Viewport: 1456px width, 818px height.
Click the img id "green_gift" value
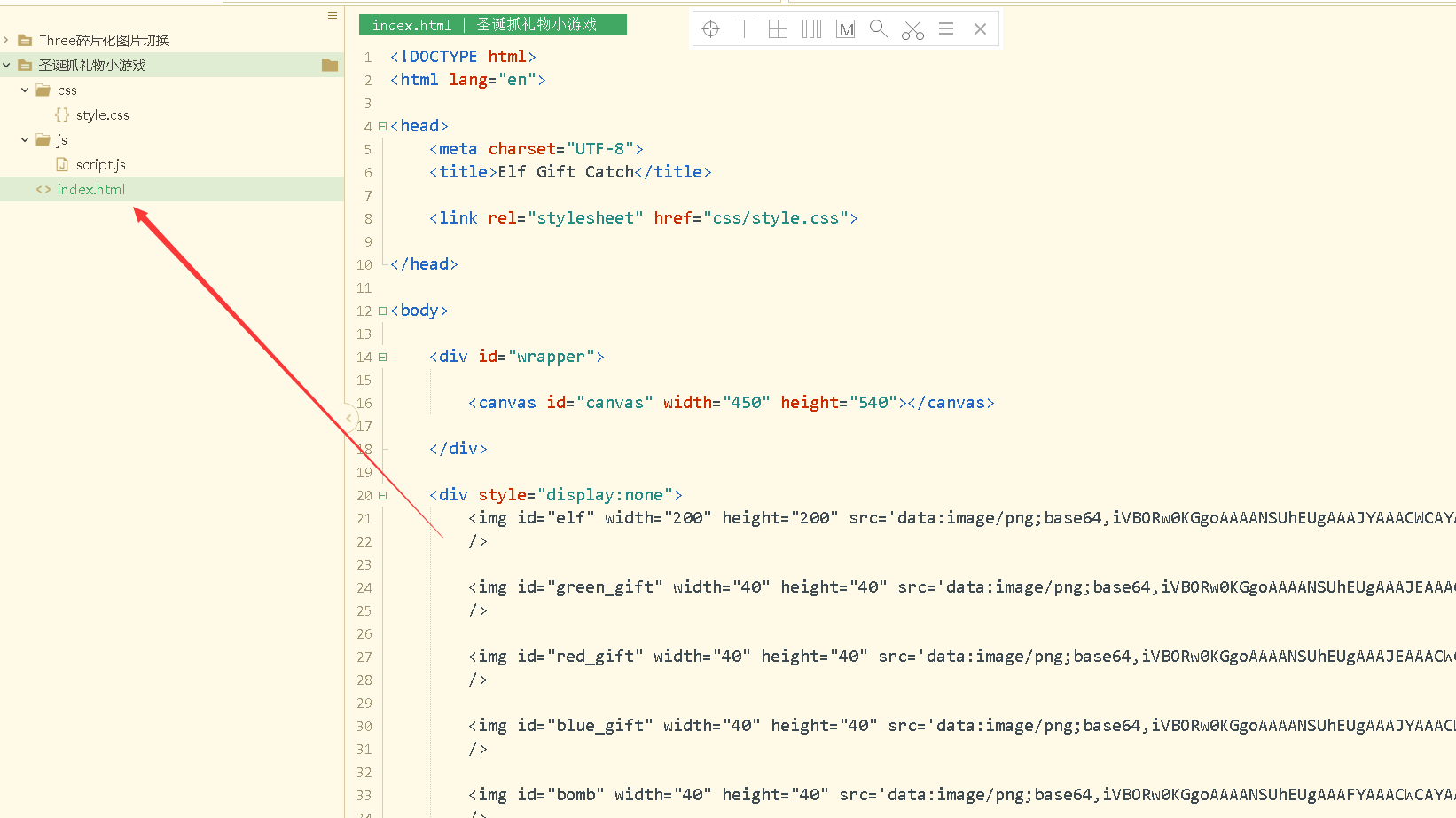pyautogui.click(x=605, y=586)
